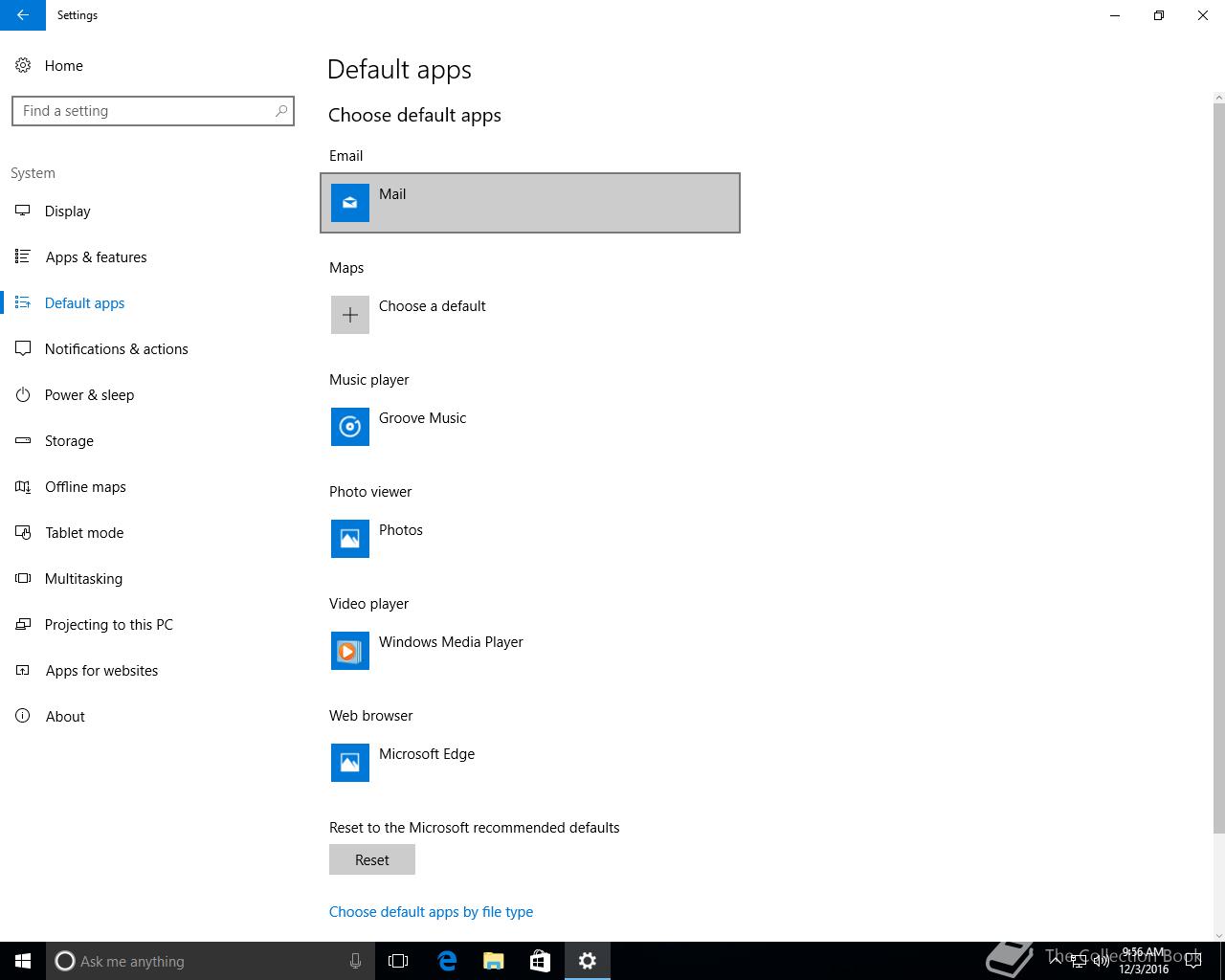The height and width of the screenshot is (980, 1225).
Task: Open the Action Center notification icon
Action: pos(1193,961)
